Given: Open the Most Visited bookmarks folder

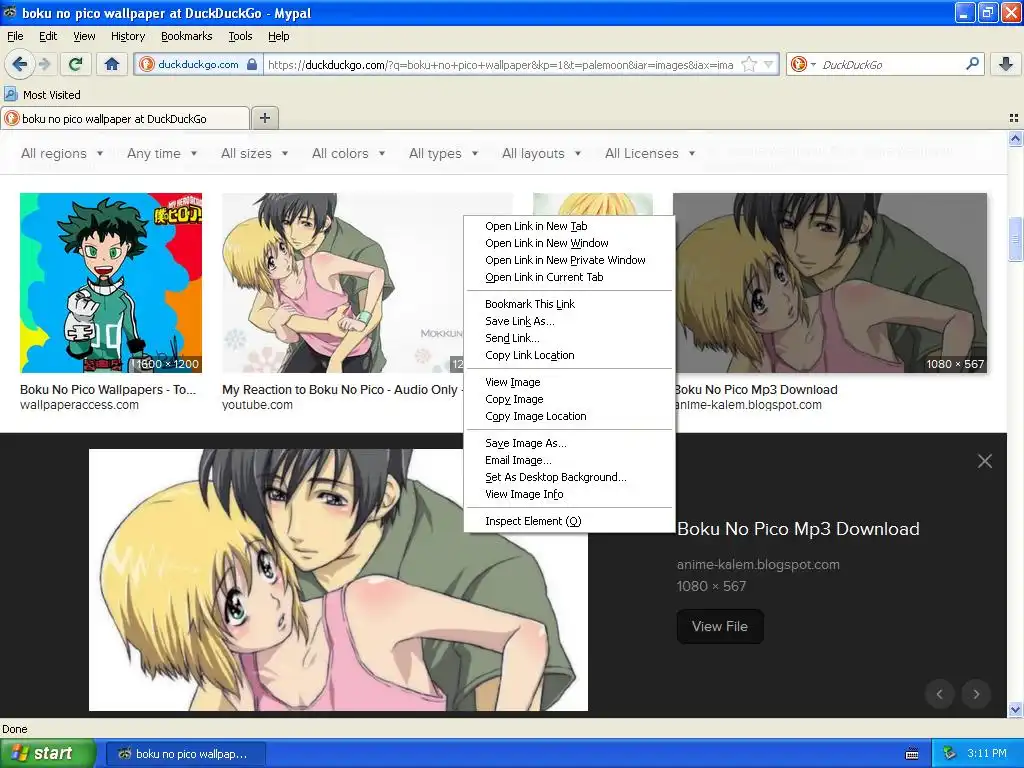Looking at the screenshot, I should (42, 95).
